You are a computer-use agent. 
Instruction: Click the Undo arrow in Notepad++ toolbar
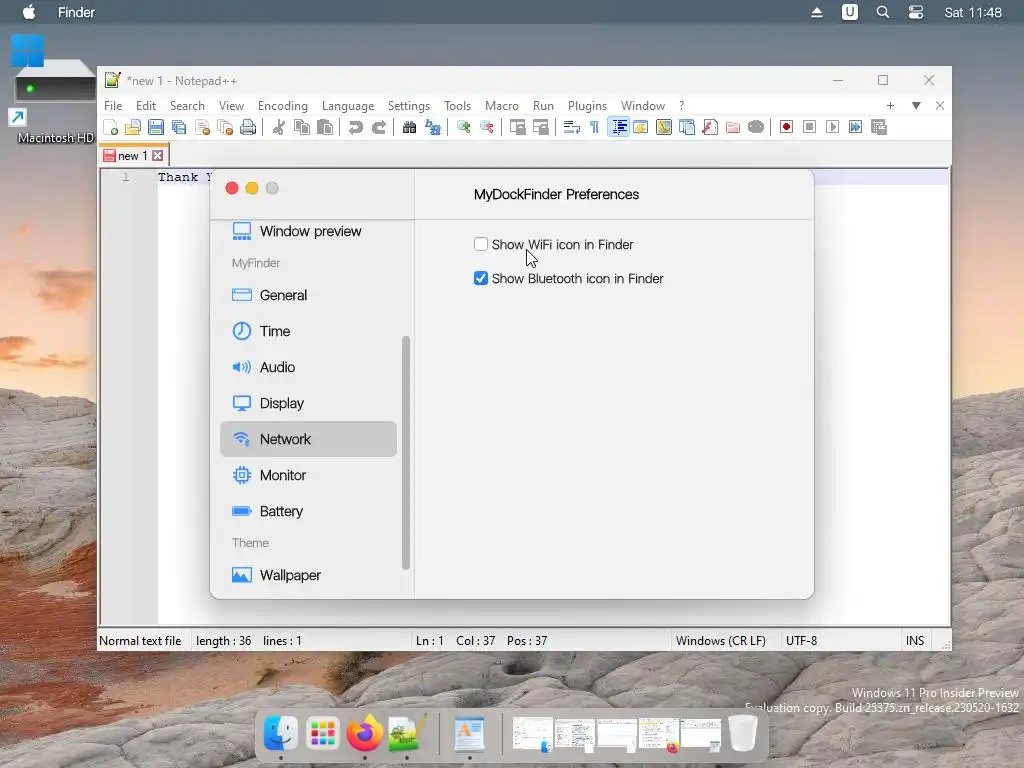pos(356,127)
